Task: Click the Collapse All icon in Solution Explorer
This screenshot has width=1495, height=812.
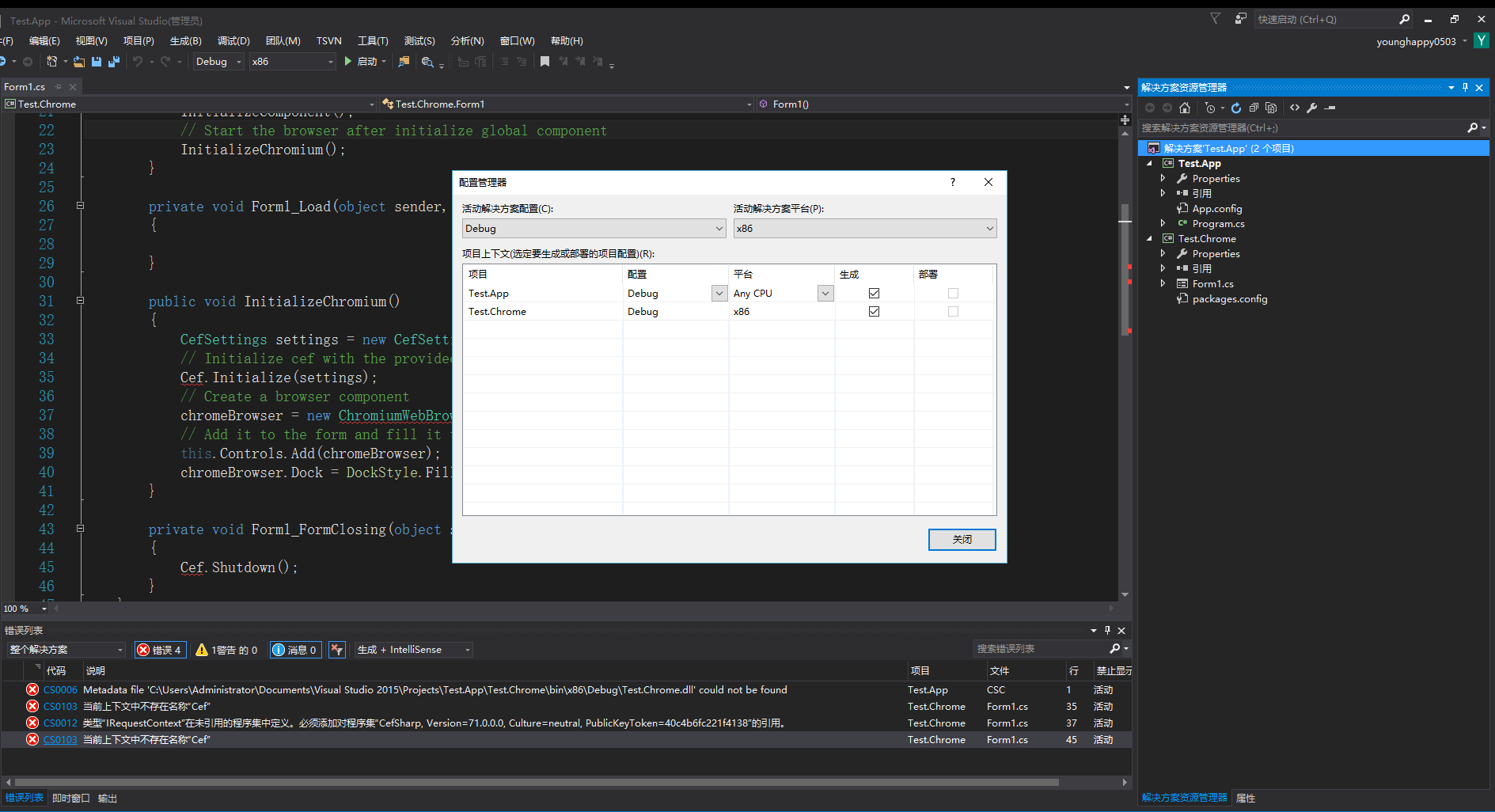Action: (x=1254, y=108)
